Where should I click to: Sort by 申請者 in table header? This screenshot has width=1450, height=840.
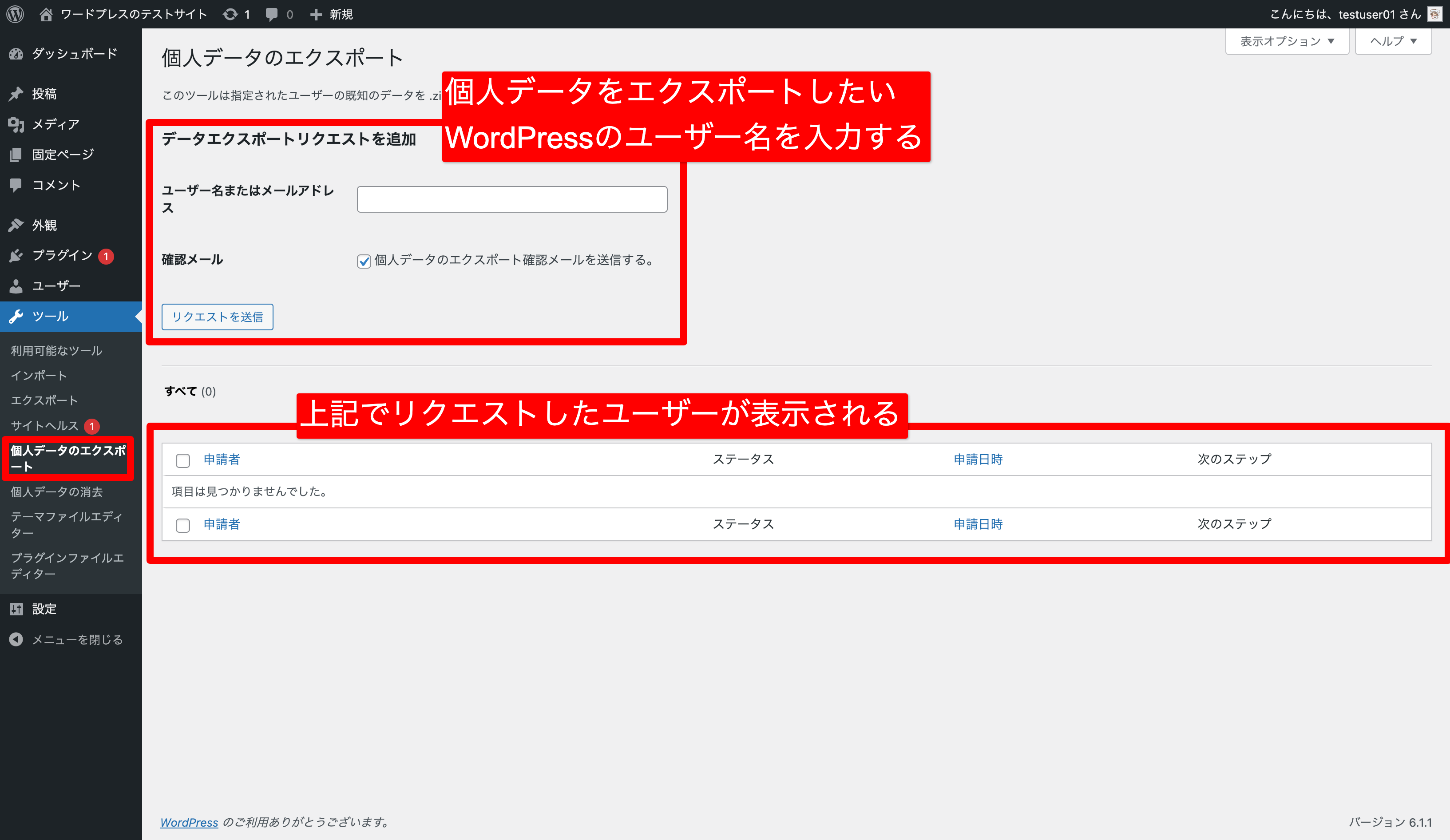coord(222,459)
